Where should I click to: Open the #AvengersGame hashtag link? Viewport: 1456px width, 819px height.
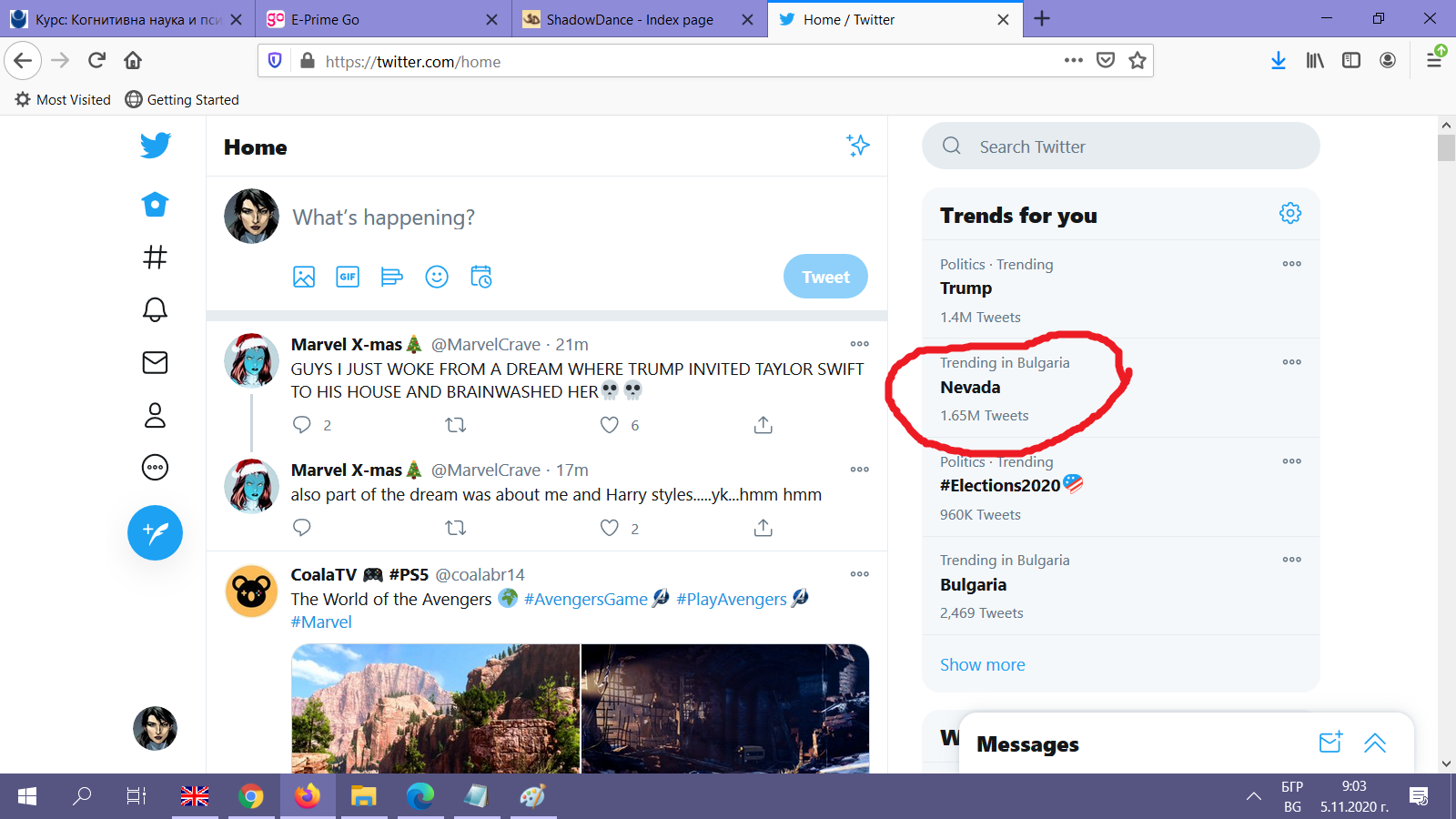tap(586, 599)
